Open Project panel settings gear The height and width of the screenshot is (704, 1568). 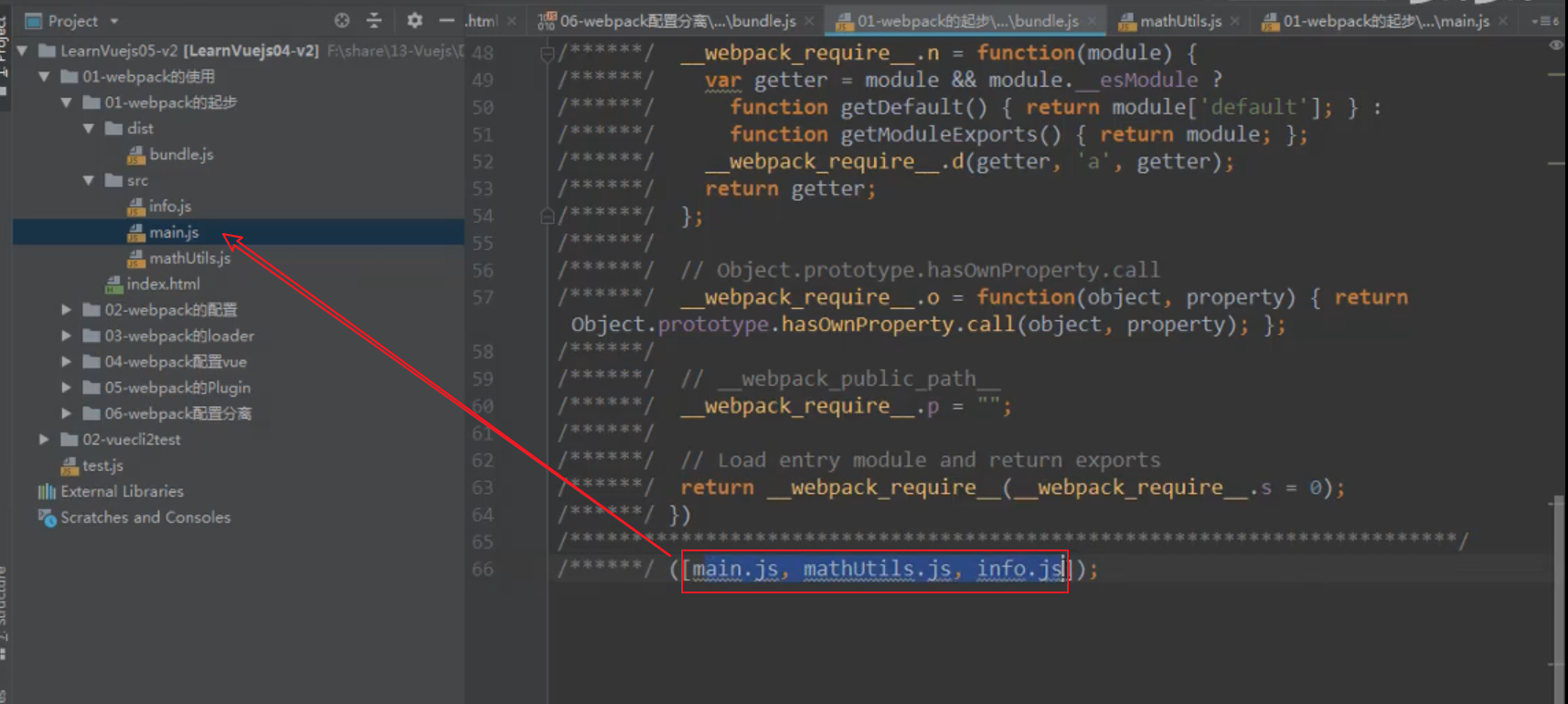[x=414, y=20]
